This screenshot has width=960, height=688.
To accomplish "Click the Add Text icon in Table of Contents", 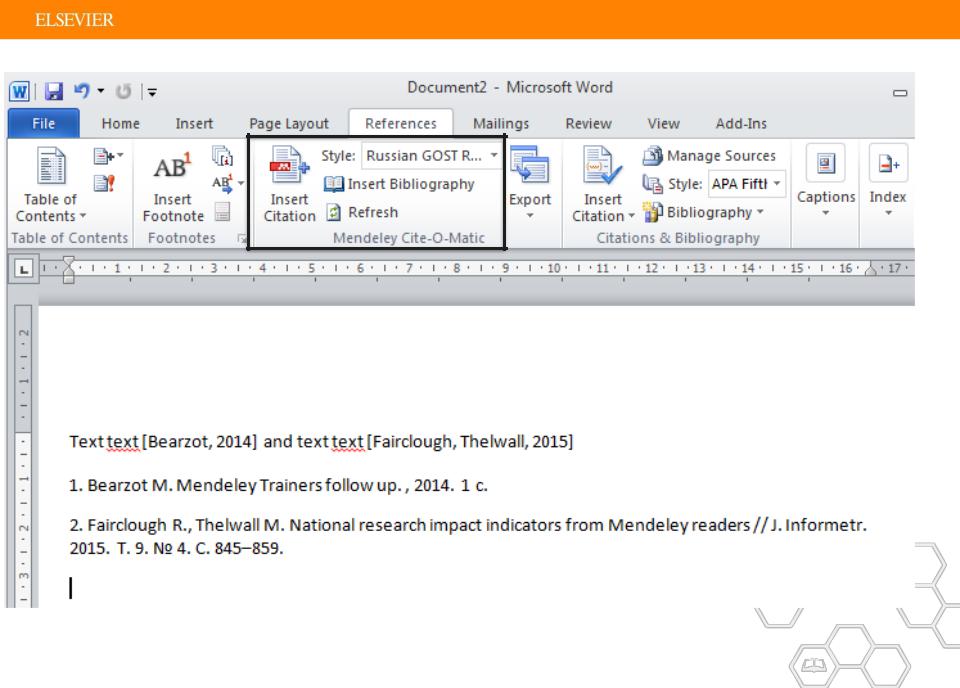I will (108, 157).
